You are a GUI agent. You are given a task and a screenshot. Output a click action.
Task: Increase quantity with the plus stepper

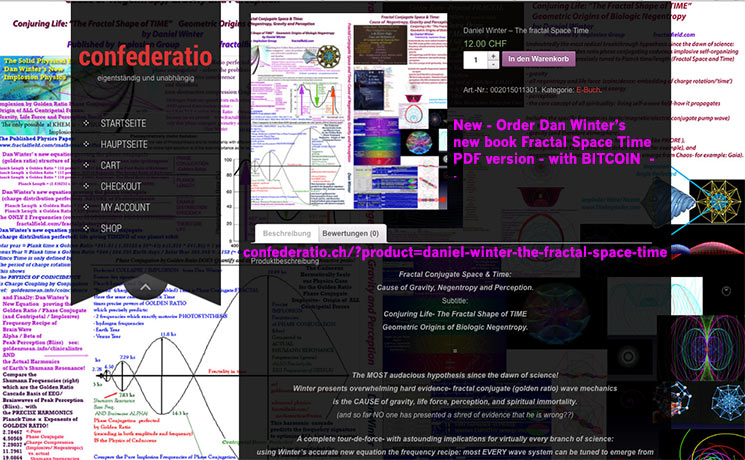[493, 56]
